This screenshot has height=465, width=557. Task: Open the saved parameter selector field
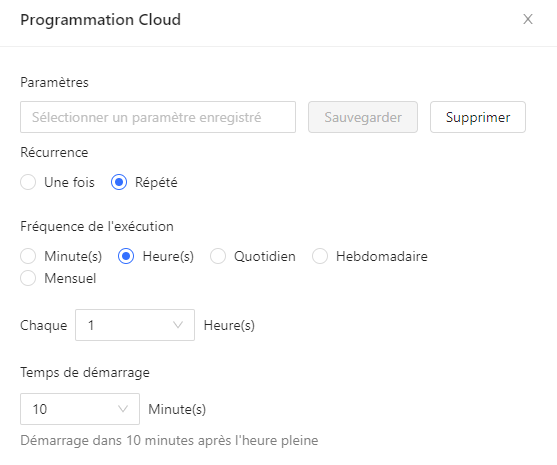coord(158,117)
